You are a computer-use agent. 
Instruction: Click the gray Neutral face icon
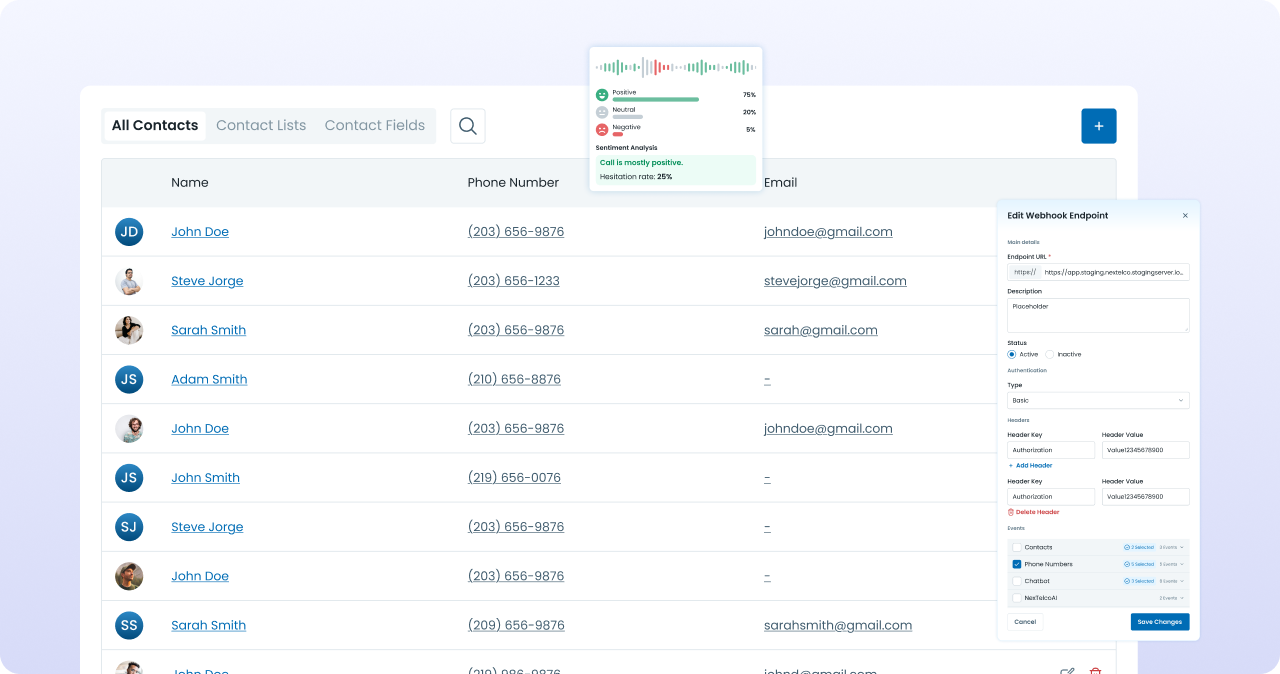coord(602,112)
